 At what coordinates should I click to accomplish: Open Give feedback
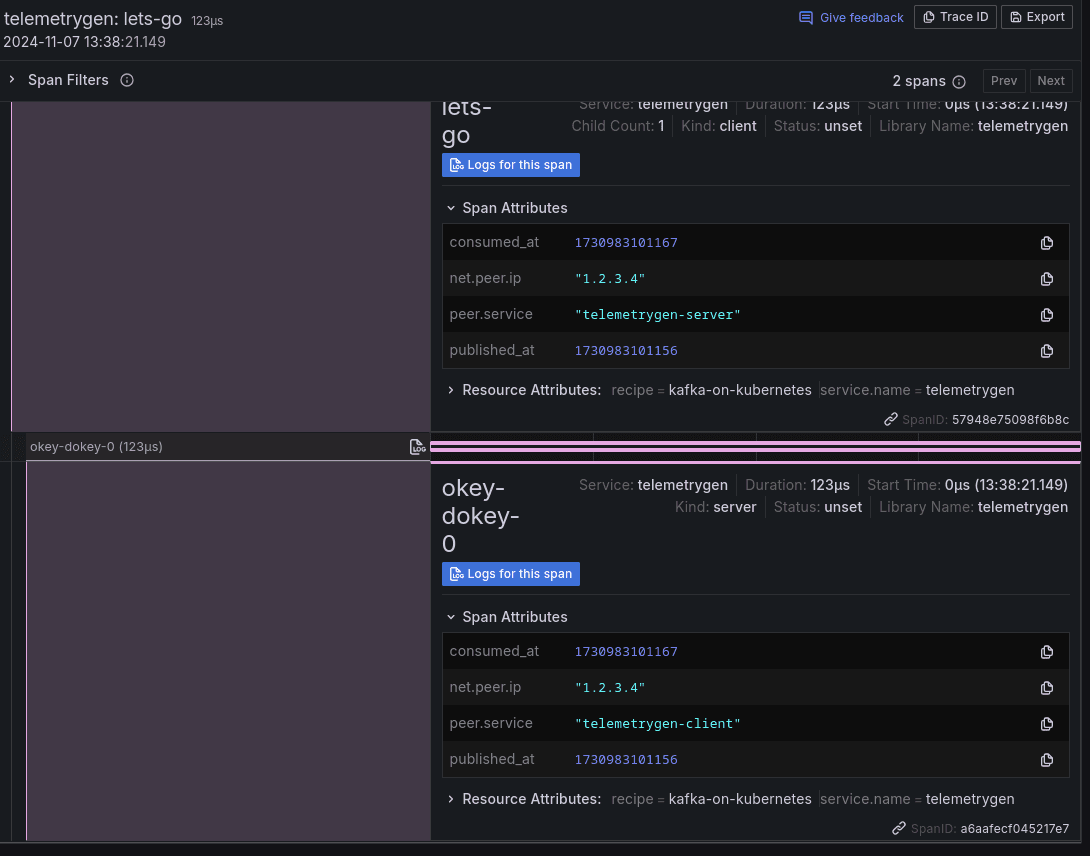[x=851, y=17]
